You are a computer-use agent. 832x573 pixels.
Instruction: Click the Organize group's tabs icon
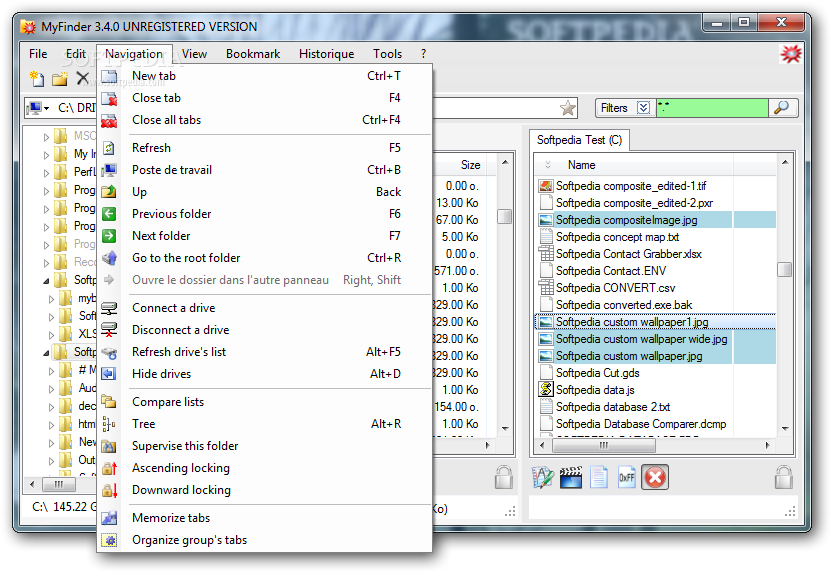coord(109,540)
